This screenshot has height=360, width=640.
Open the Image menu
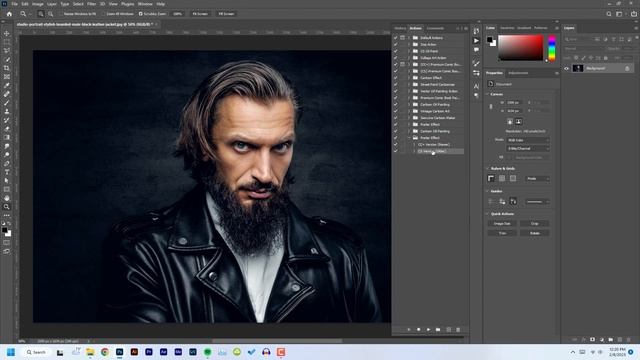(x=38, y=4)
